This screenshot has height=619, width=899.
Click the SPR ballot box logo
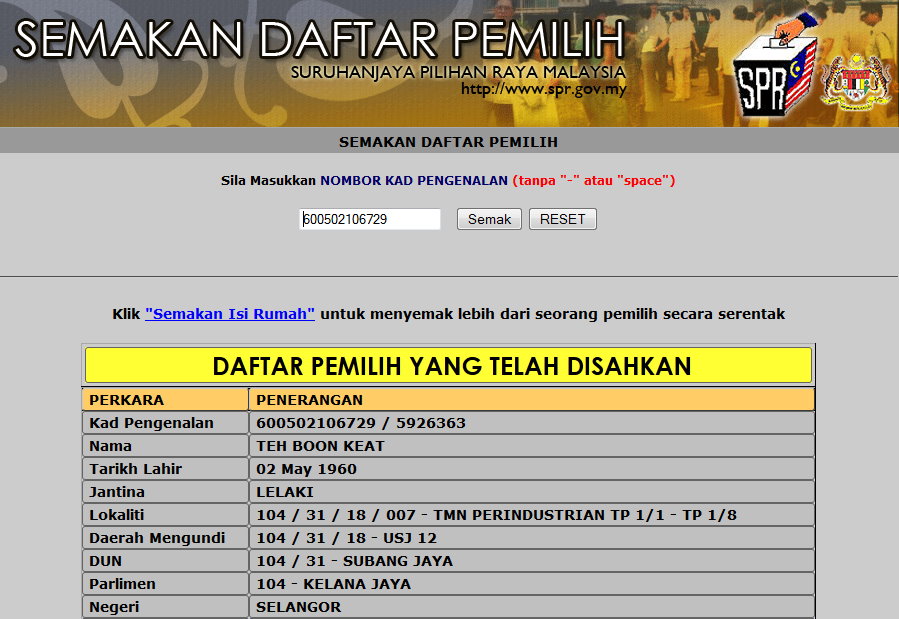pos(775,66)
